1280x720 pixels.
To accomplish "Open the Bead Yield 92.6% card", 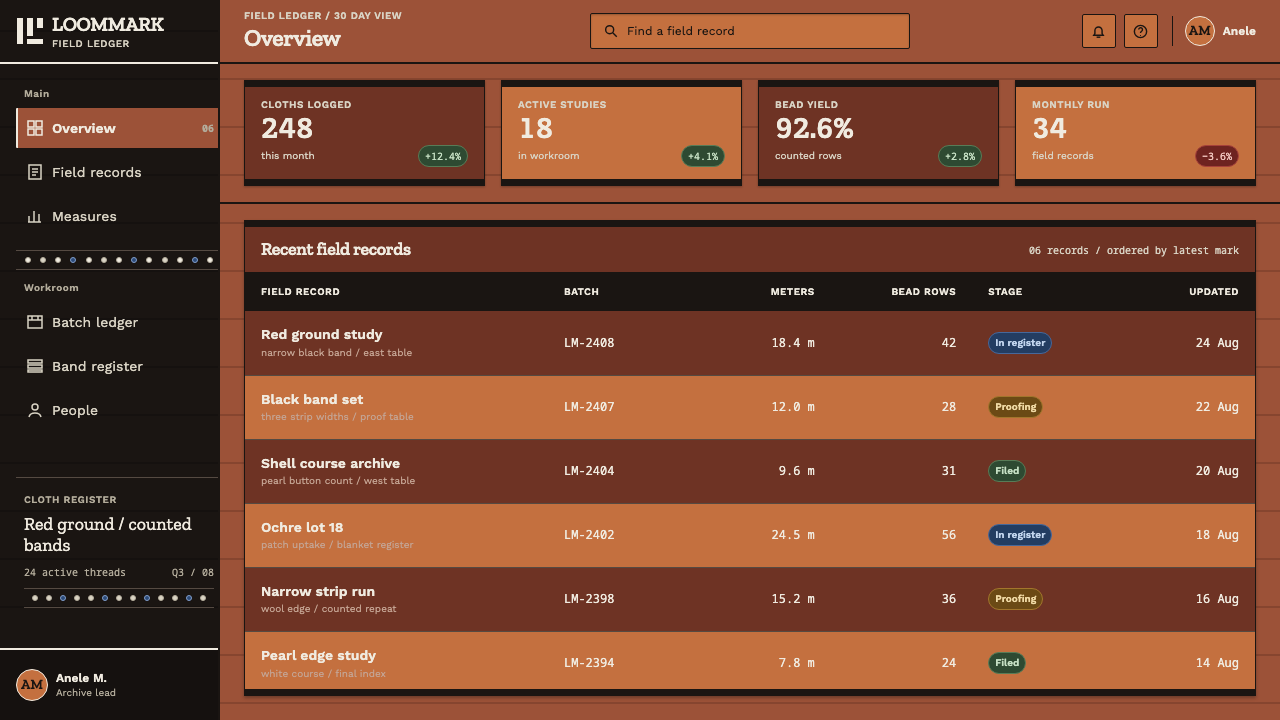I will (x=878, y=133).
